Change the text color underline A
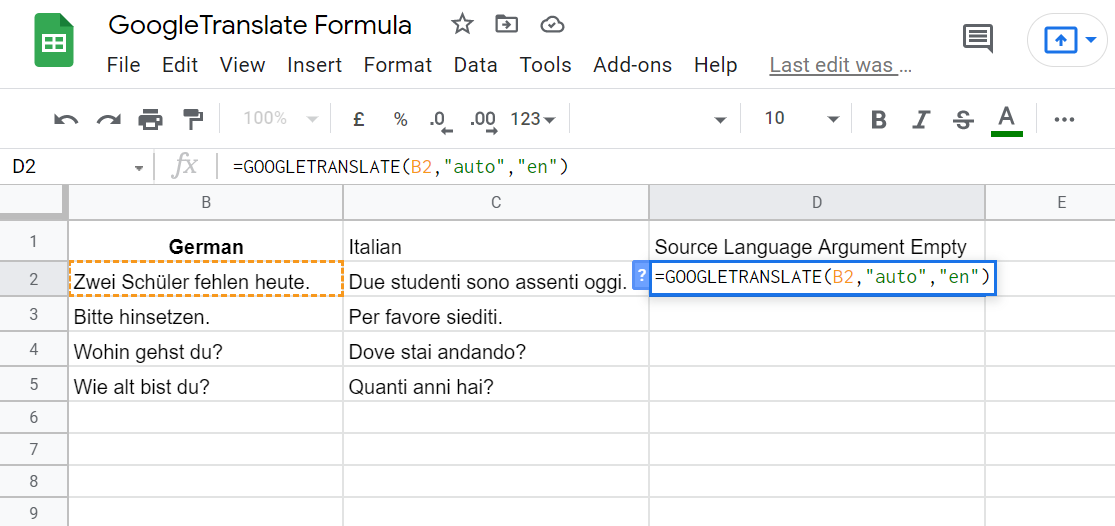The height and width of the screenshot is (526, 1115). (1006, 120)
